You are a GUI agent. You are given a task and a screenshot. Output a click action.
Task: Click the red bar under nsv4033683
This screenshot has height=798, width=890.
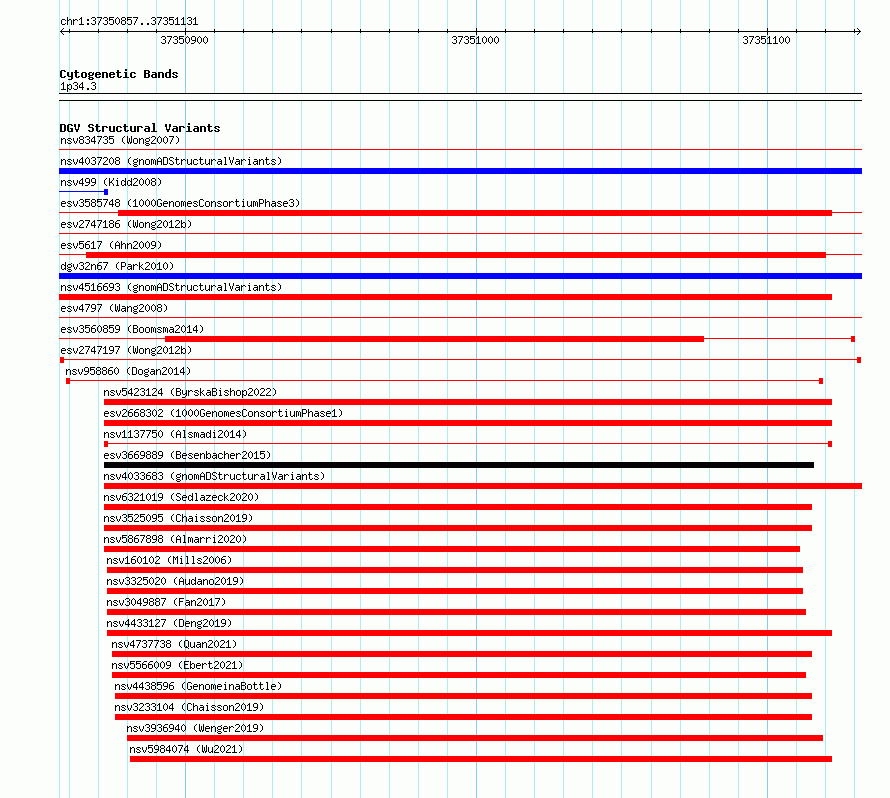(482, 486)
